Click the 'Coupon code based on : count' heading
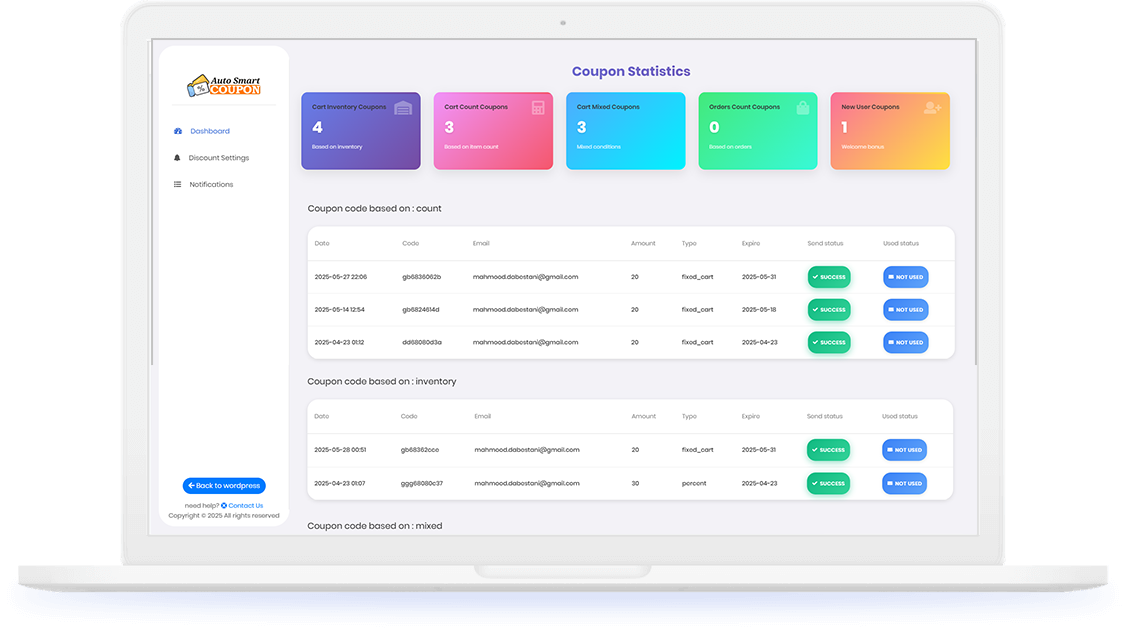Screen dimensions: 1126x630 [x=374, y=208]
